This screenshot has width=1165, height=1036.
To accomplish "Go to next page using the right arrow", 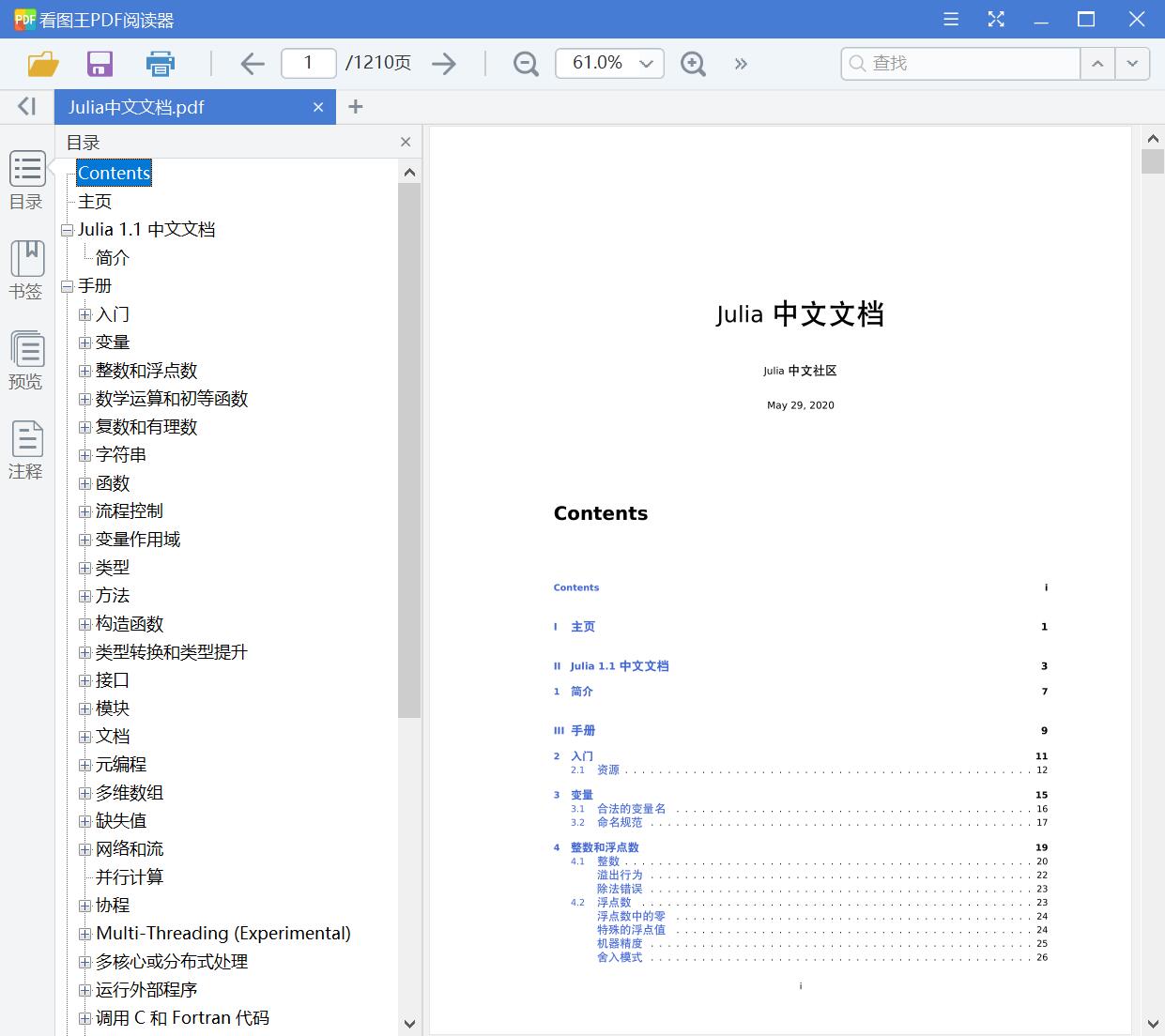I will point(444,64).
